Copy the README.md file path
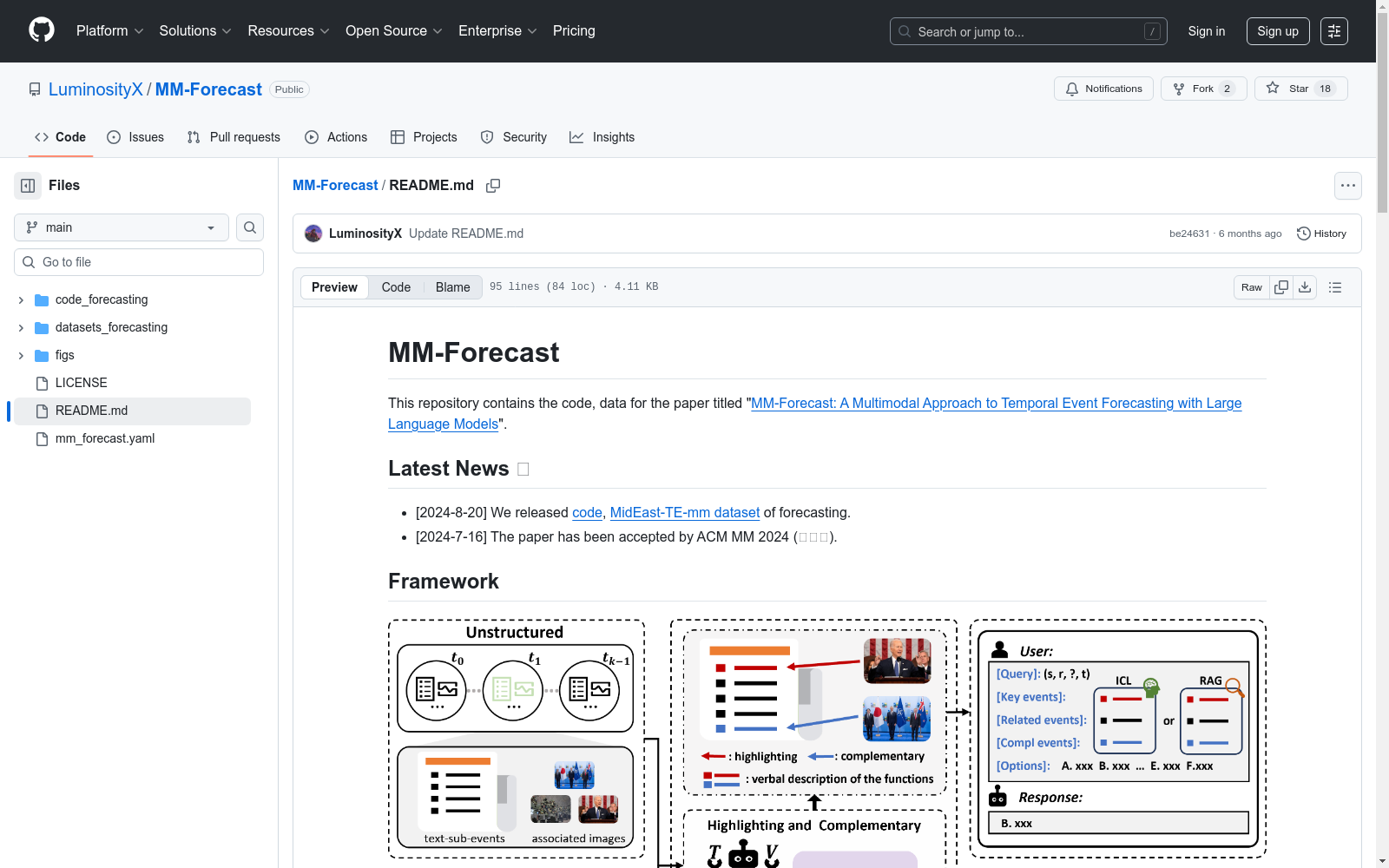This screenshot has height=868, width=1389. click(x=493, y=186)
